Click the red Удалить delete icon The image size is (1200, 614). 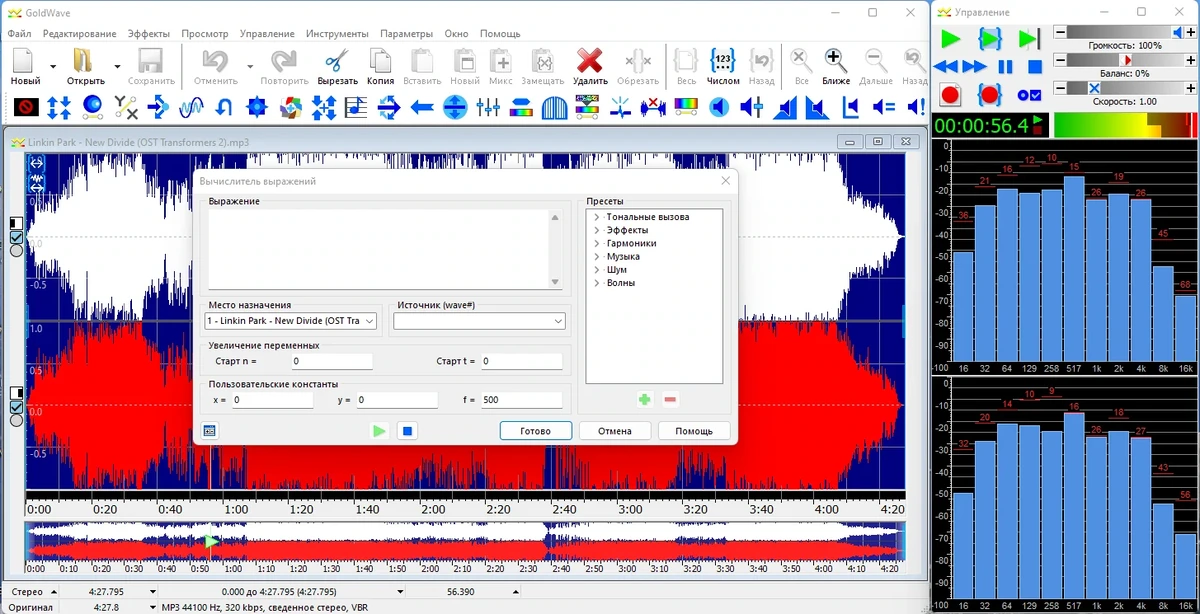tap(590, 60)
